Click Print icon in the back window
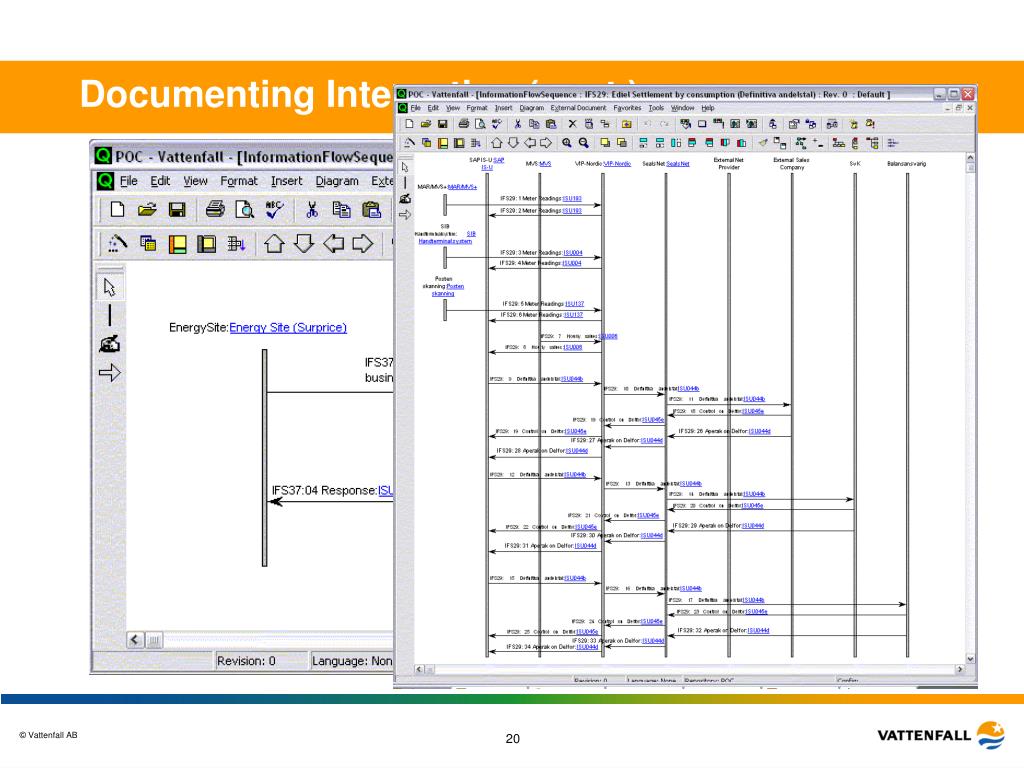The height and width of the screenshot is (768, 1024). 215,209
